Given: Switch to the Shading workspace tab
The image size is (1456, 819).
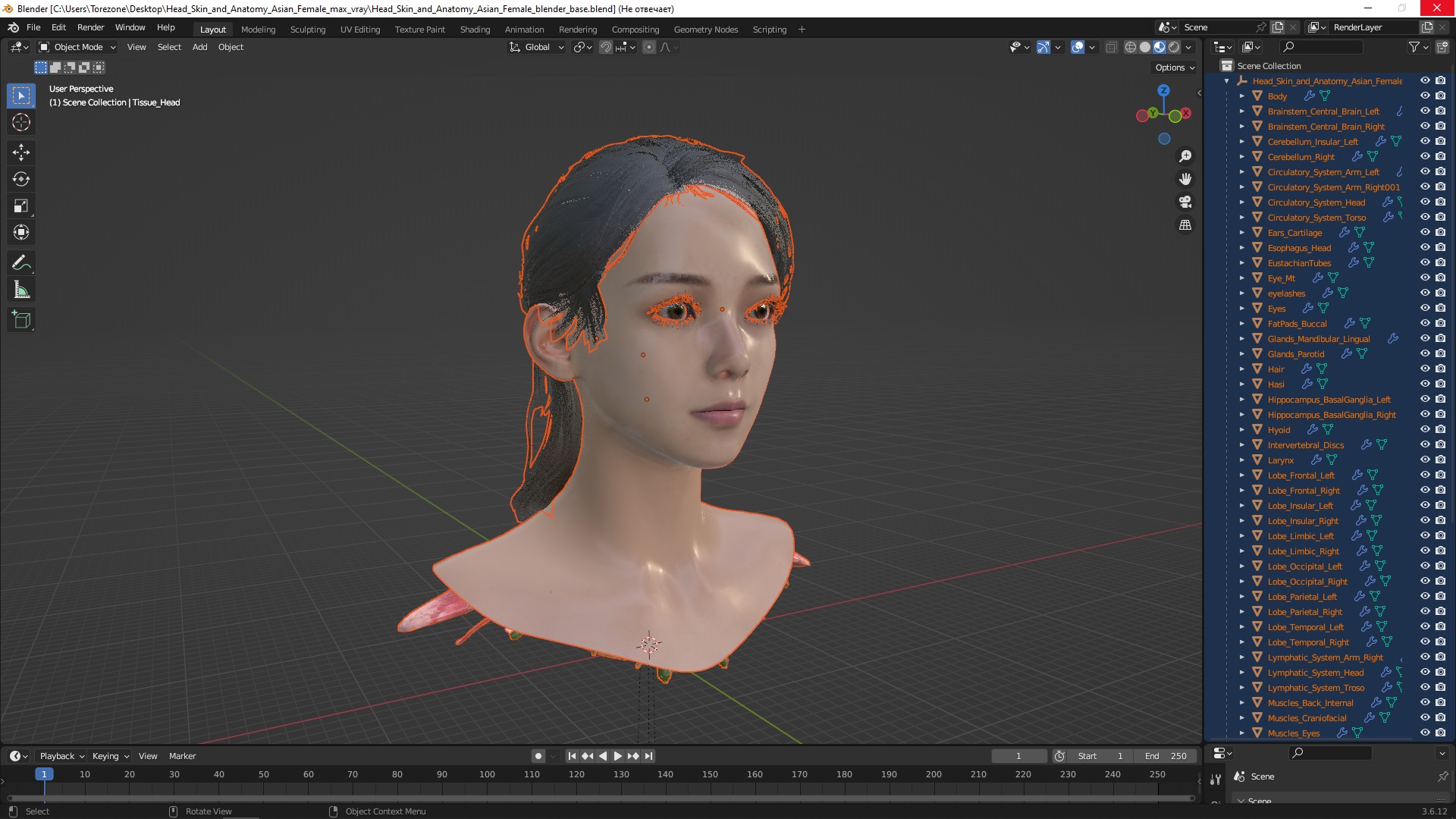Looking at the screenshot, I should click(x=475, y=30).
